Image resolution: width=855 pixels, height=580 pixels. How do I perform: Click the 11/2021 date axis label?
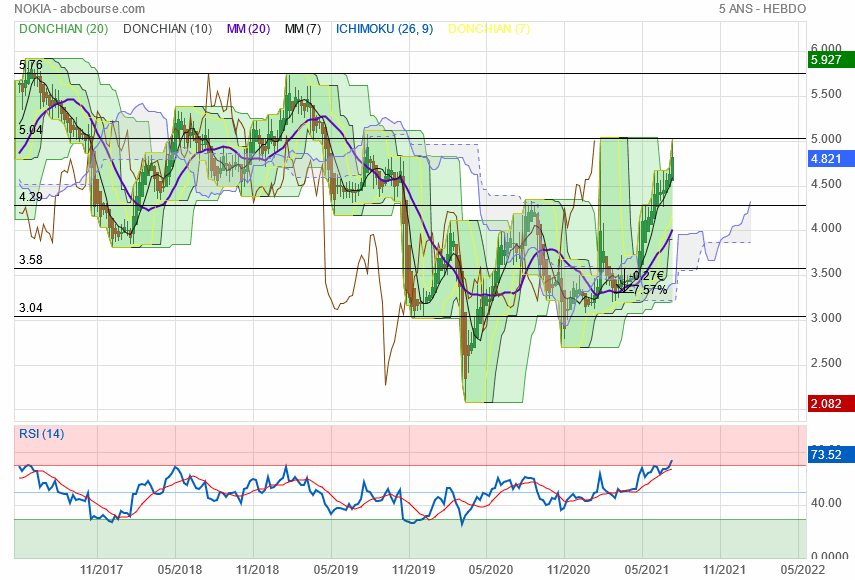[x=724, y=570]
